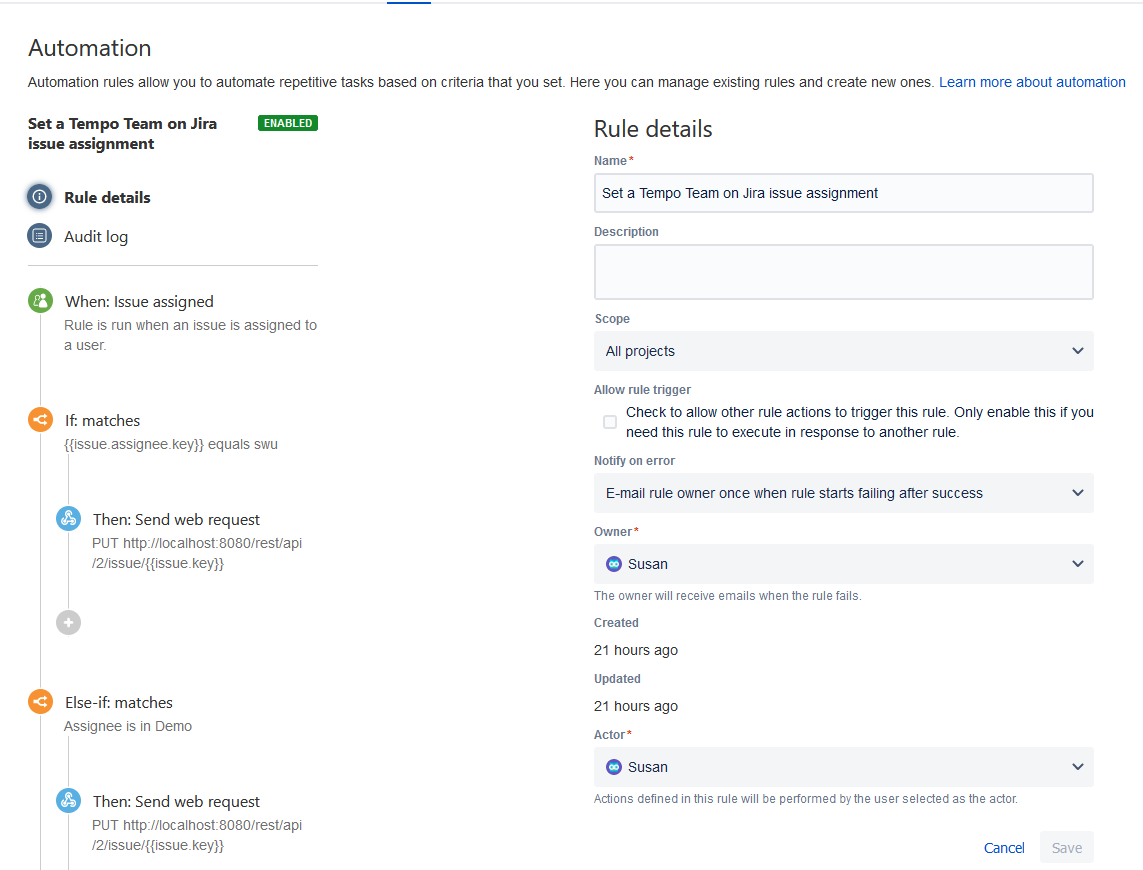Click the green ENABLED status badge
This screenshot has height=870, width=1143.
tap(287, 123)
